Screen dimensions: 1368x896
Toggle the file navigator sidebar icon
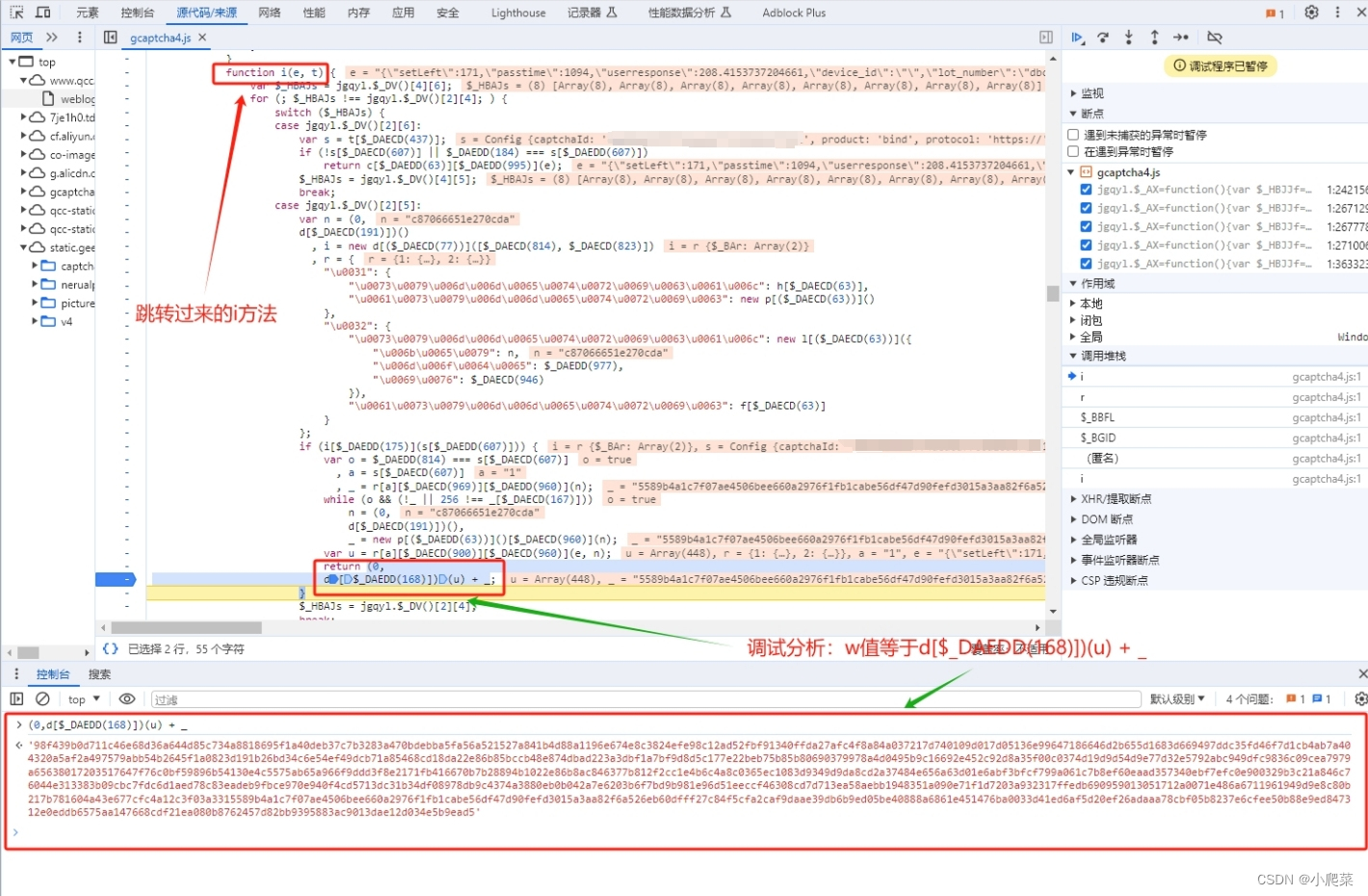110,38
